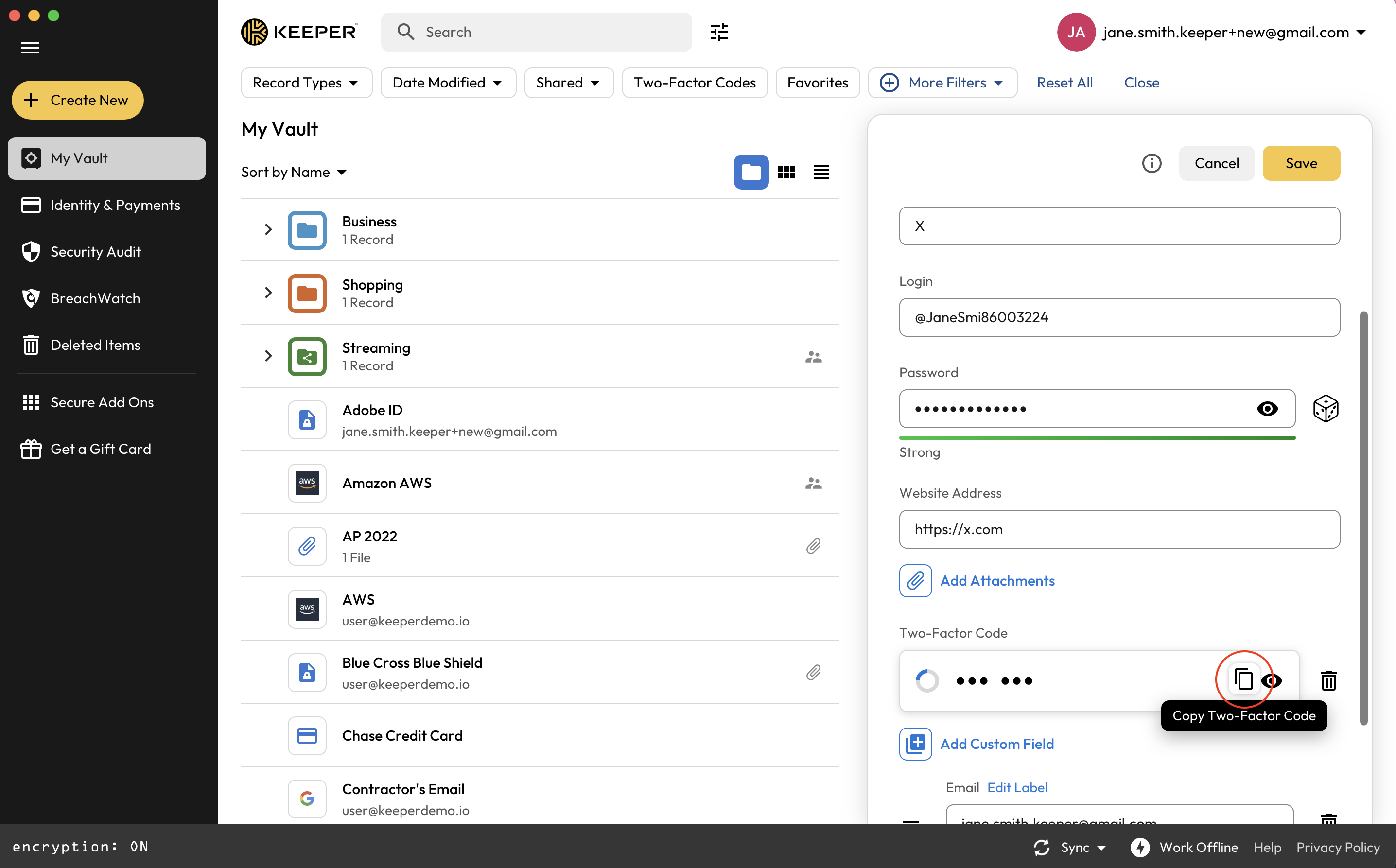Open Deleted Items in sidebar
This screenshot has width=1396, height=868.
[95, 345]
